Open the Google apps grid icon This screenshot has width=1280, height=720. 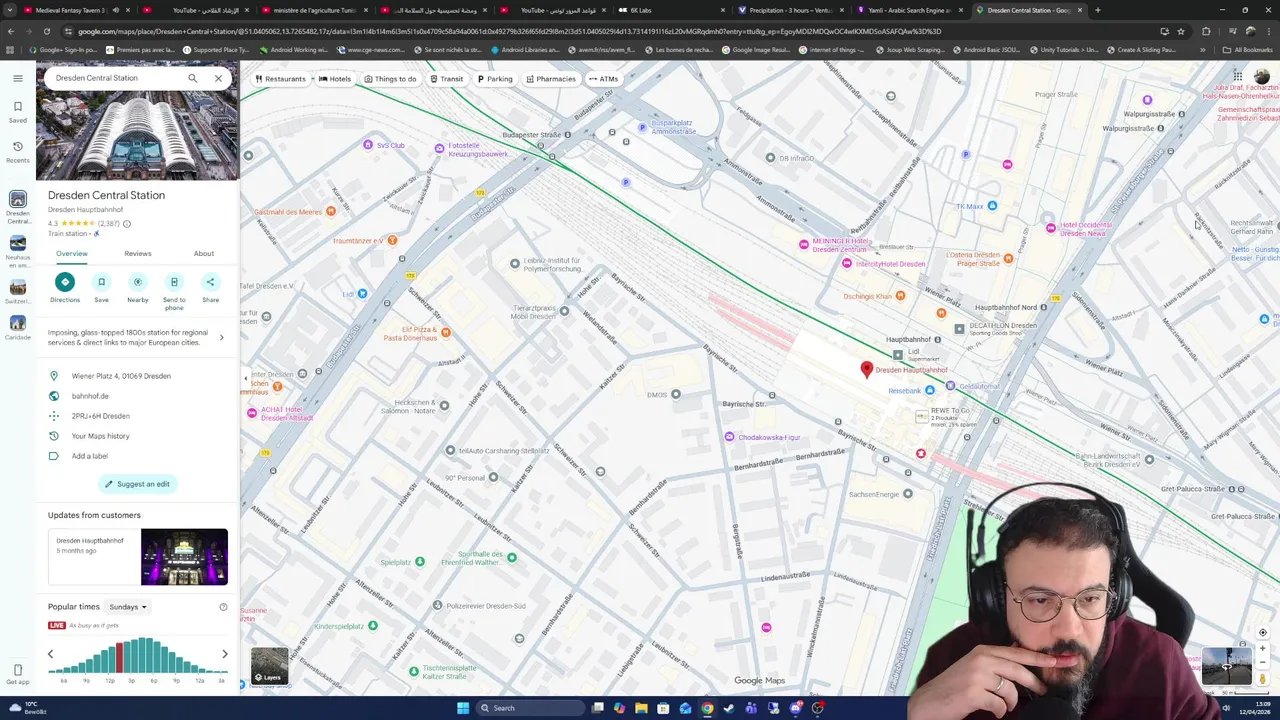(x=1237, y=77)
